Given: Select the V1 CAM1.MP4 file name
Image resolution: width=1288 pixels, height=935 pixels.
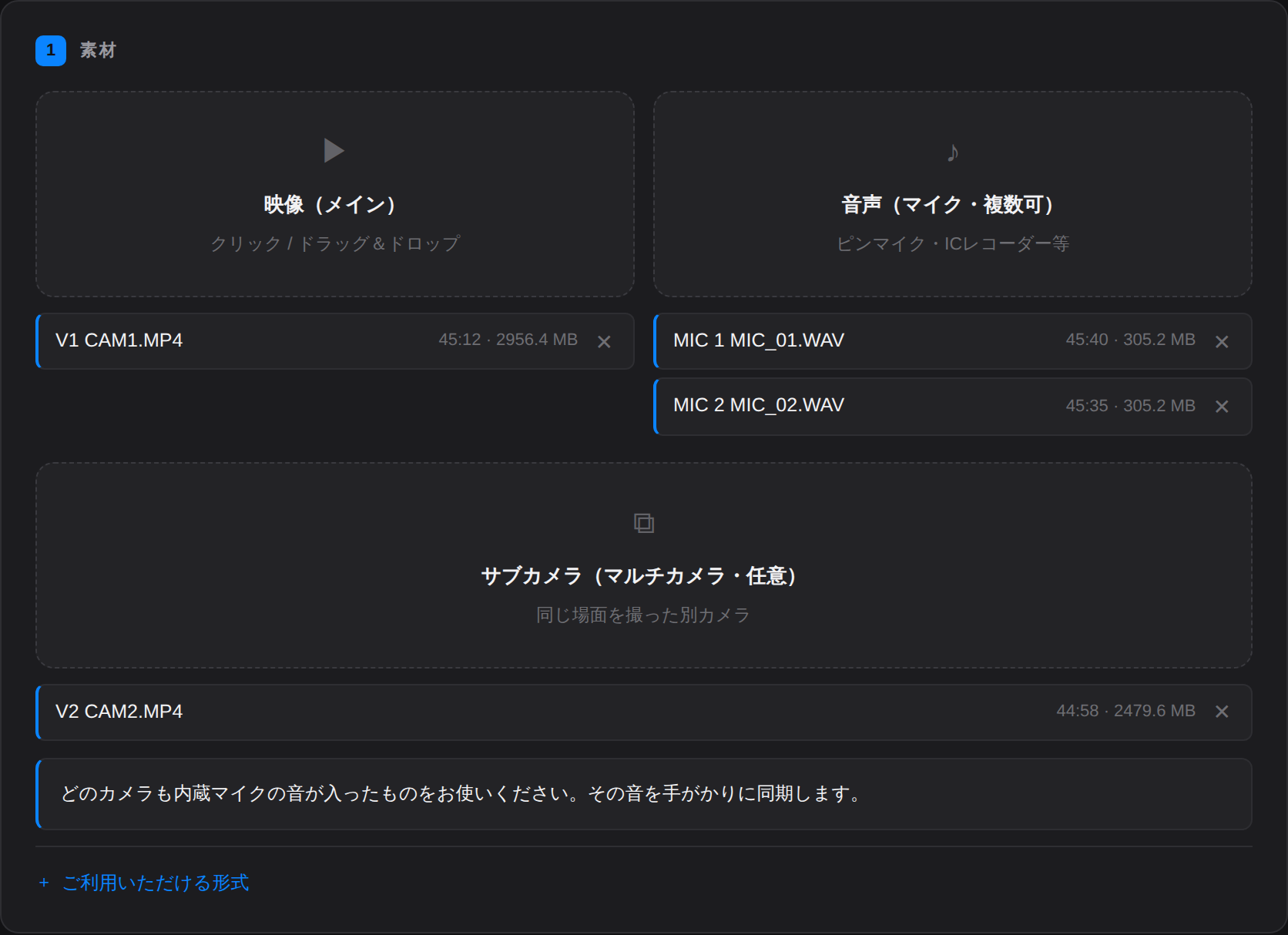Looking at the screenshot, I should [119, 340].
